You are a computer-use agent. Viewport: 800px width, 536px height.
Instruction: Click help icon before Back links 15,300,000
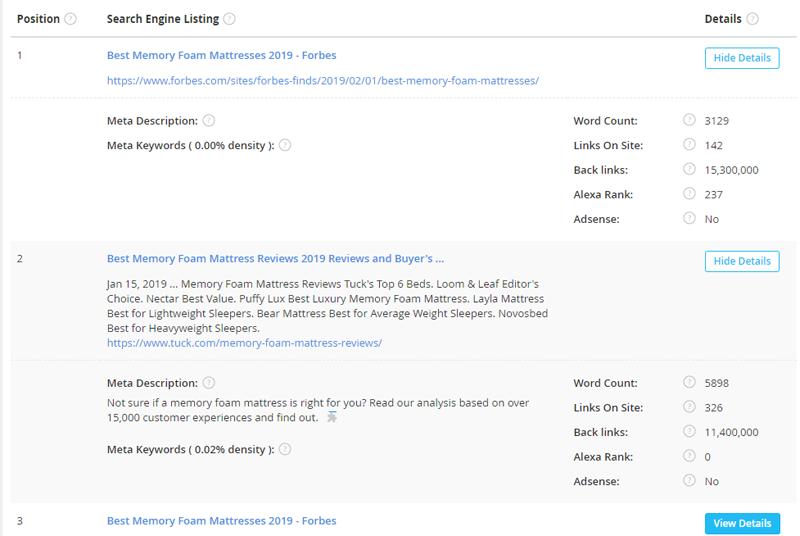[689, 170]
